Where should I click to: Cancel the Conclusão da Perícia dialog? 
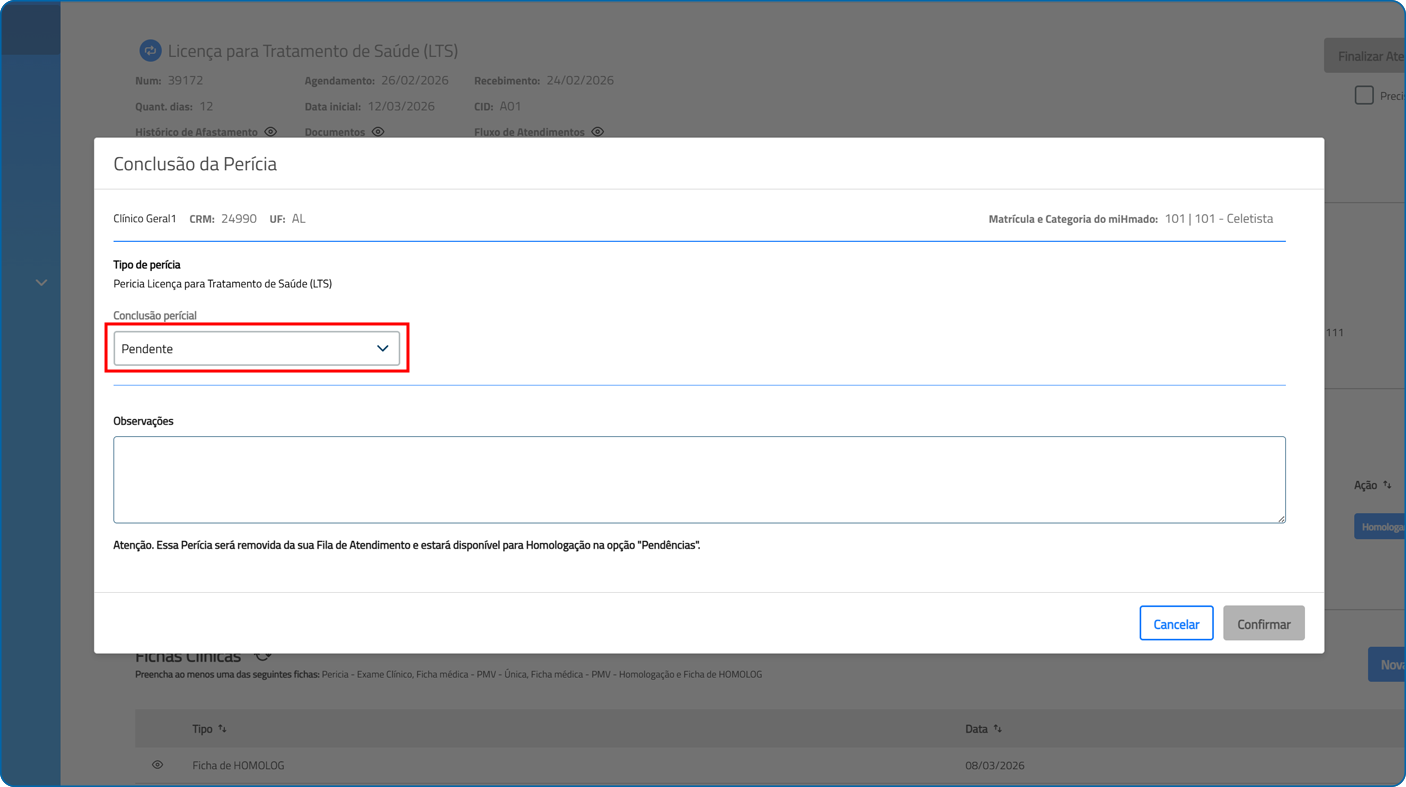click(1175, 624)
